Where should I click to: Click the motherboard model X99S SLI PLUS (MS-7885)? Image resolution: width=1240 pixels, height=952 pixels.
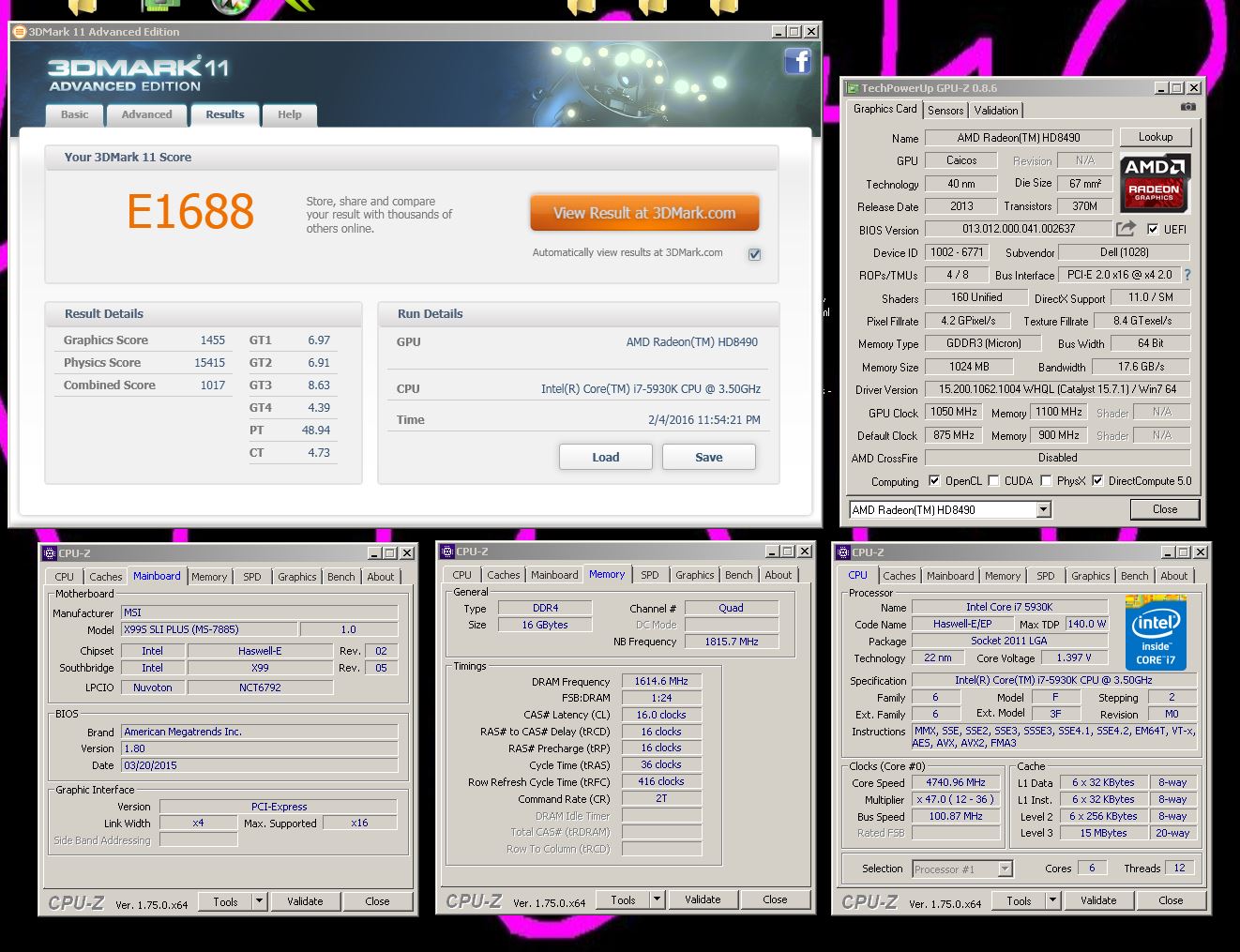pos(210,629)
